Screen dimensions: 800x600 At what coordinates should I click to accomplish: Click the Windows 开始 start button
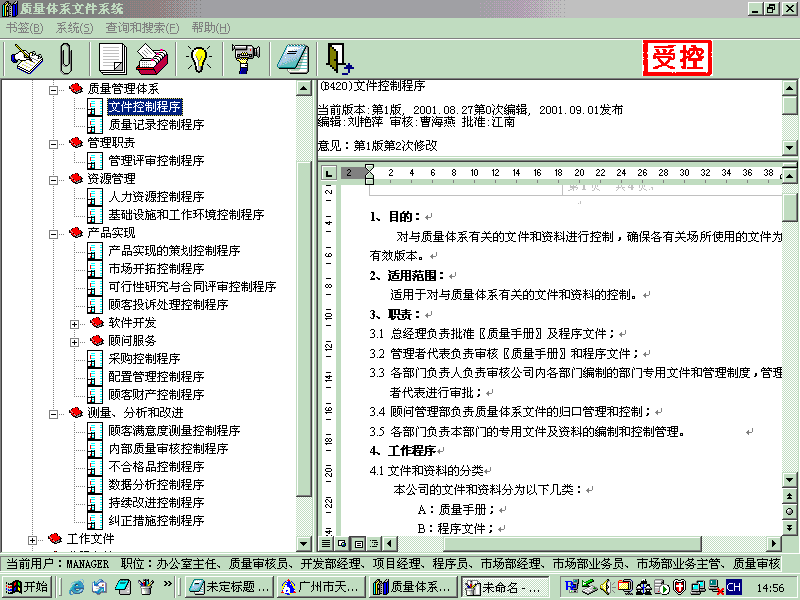pyautogui.click(x=27, y=587)
